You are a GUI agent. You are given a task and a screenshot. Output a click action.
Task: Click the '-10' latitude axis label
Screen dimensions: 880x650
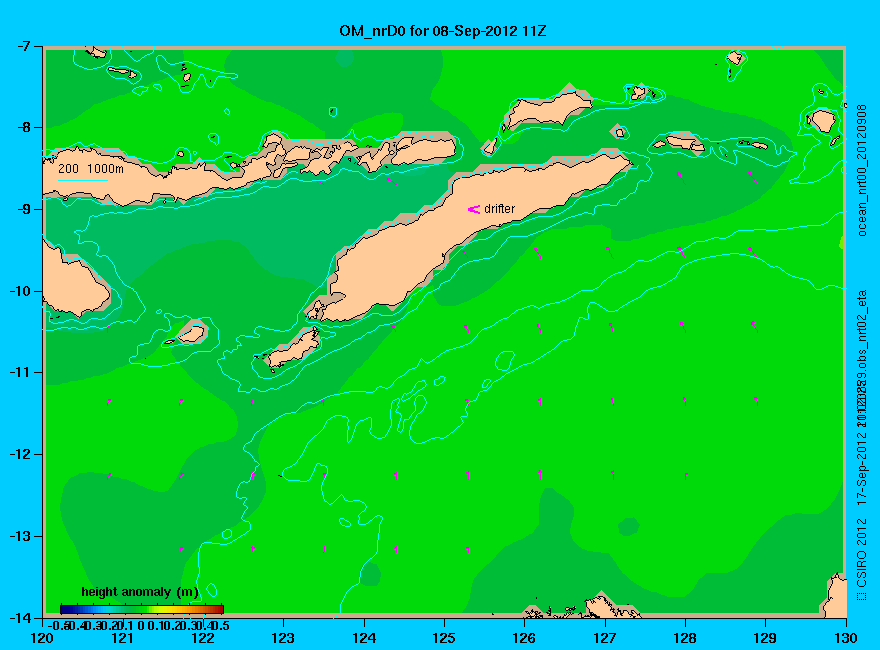click(x=20, y=291)
